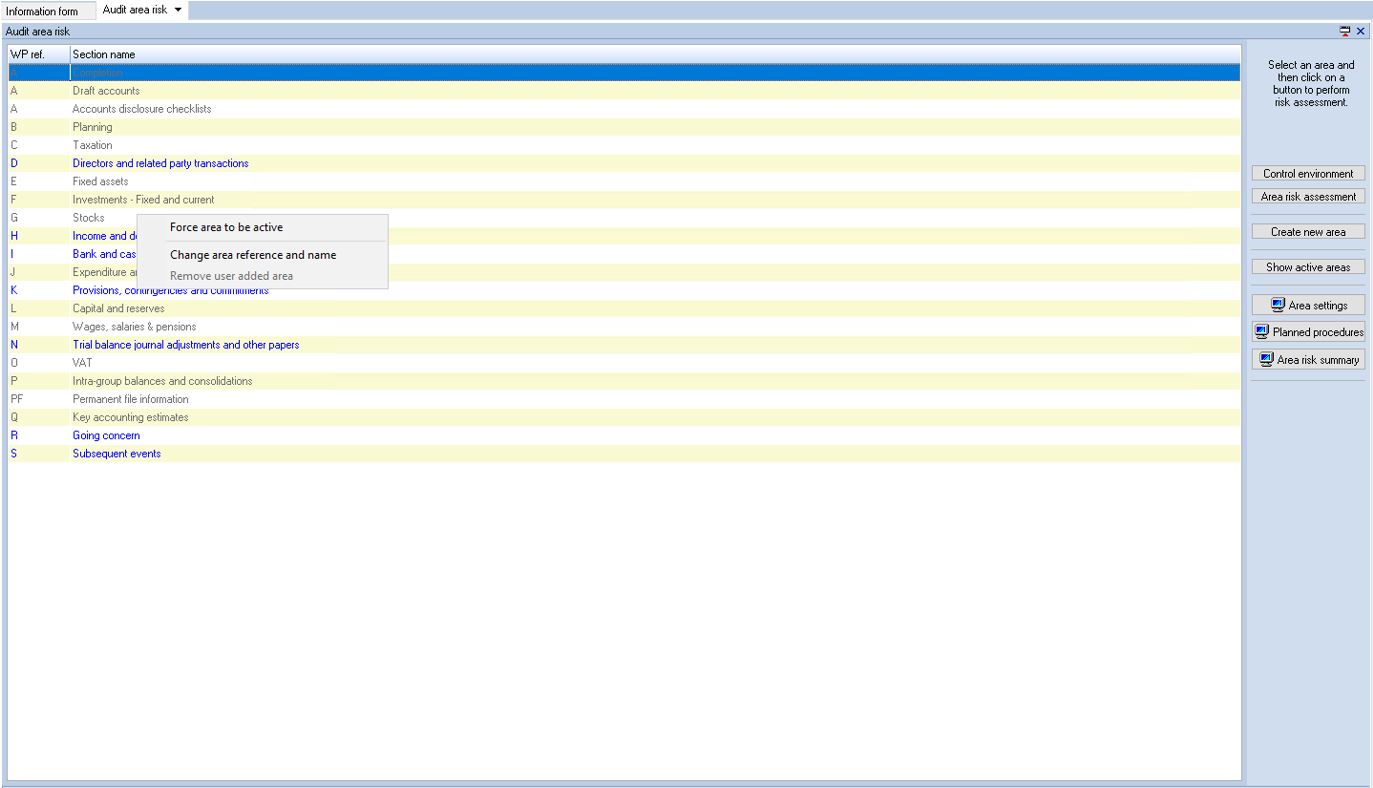This screenshot has width=1373, height=788.
Task: Click WP ref. cell K
Action: click(x=38, y=290)
